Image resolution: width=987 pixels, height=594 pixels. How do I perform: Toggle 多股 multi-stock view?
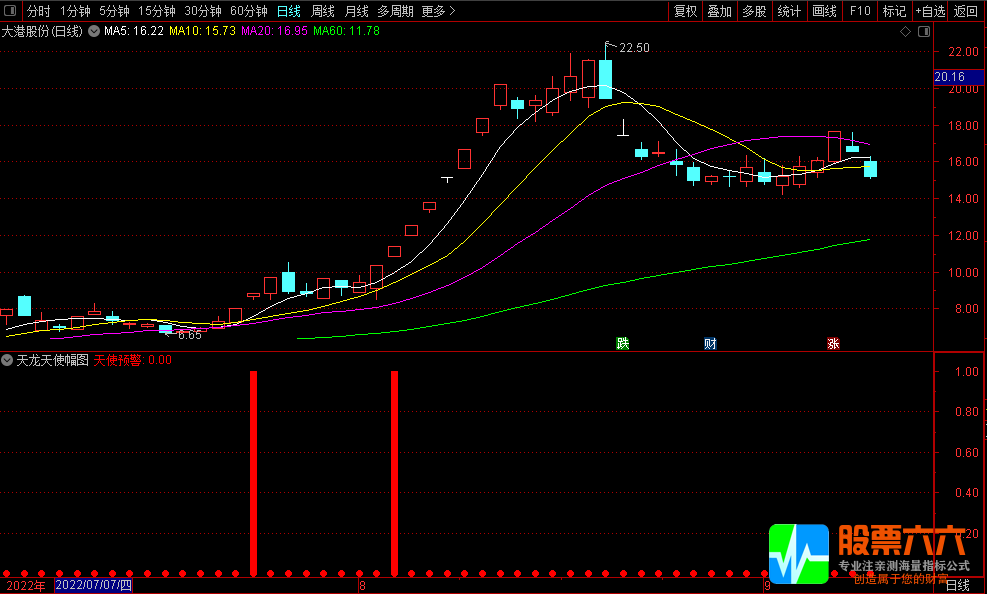pyautogui.click(x=753, y=11)
